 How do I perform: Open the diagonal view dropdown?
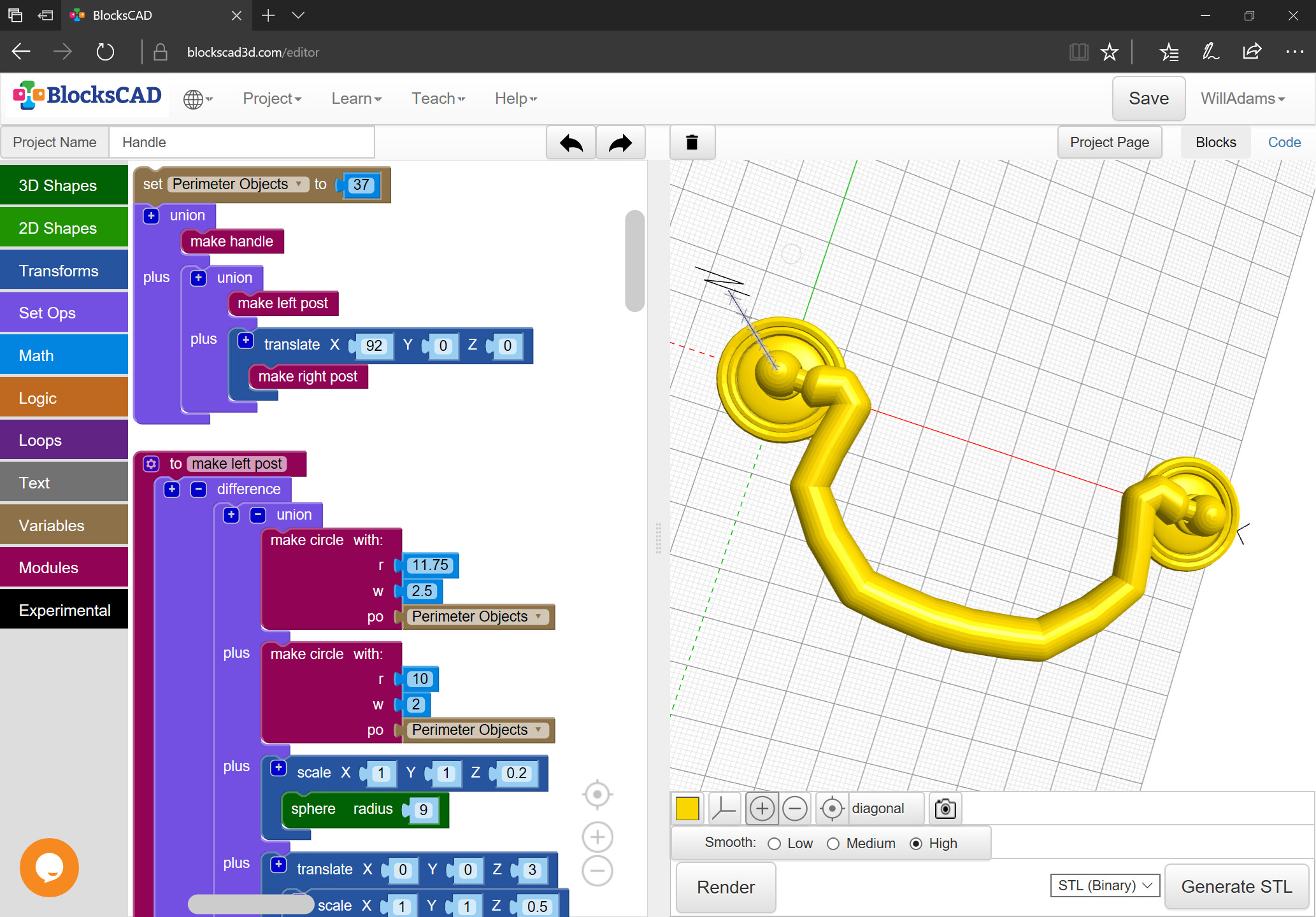pyautogui.click(x=885, y=809)
